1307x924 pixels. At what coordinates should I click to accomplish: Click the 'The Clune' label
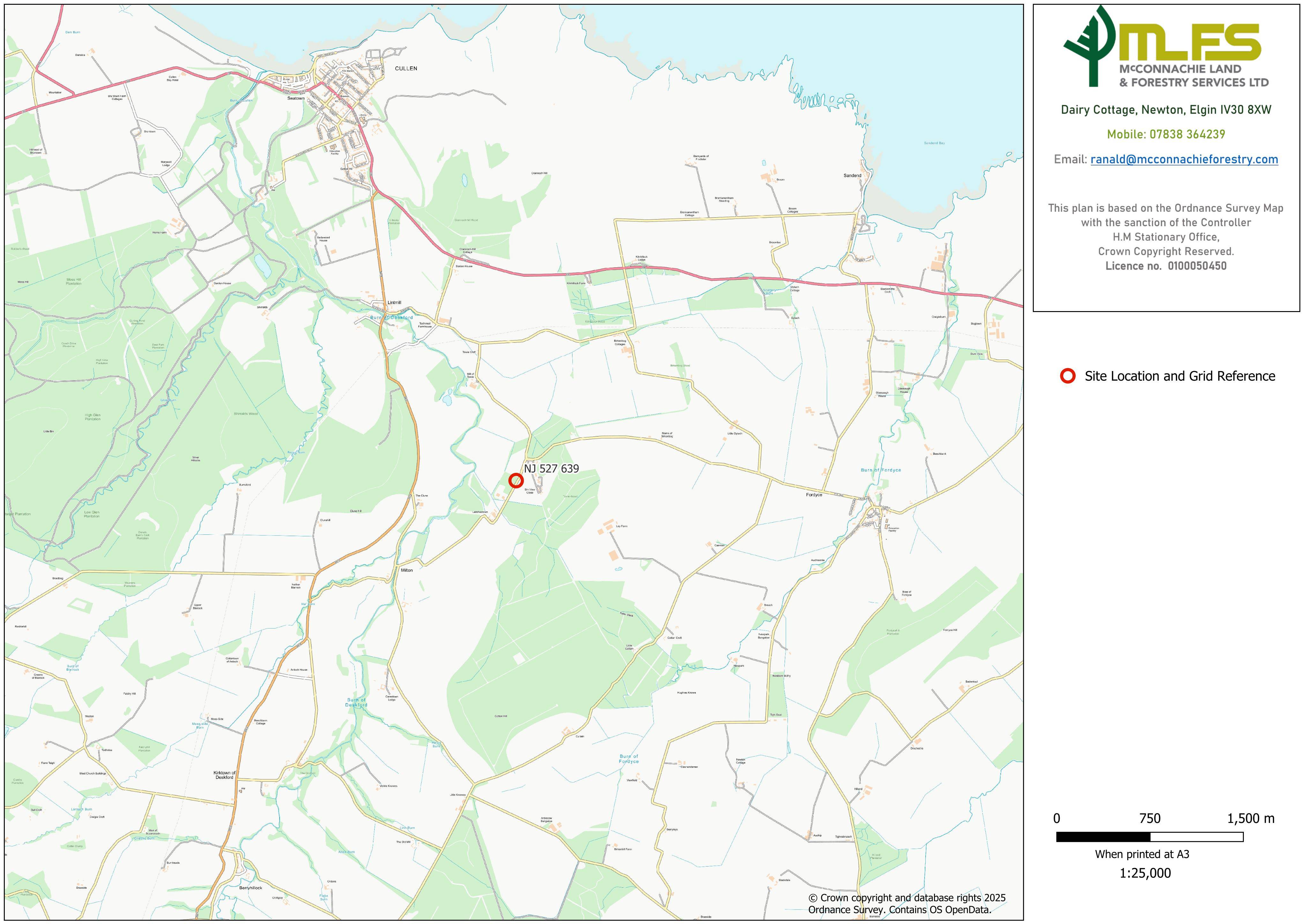pyautogui.click(x=421, y=495)
